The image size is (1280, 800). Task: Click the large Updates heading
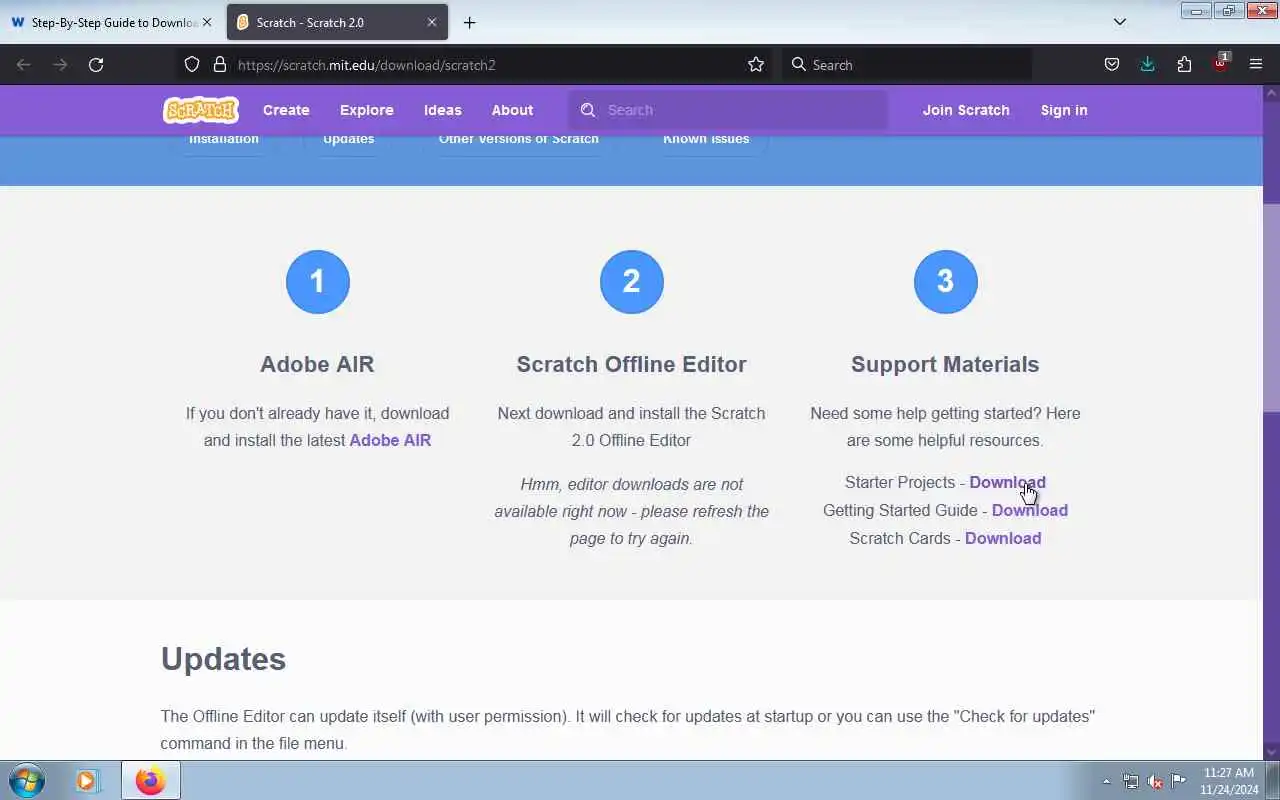tap(223, 659)
